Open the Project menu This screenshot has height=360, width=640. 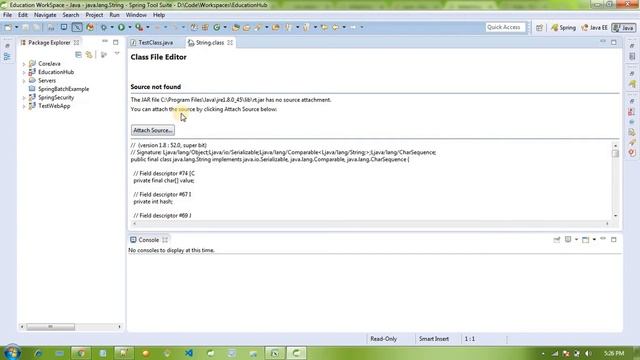[x=94, y=15]
